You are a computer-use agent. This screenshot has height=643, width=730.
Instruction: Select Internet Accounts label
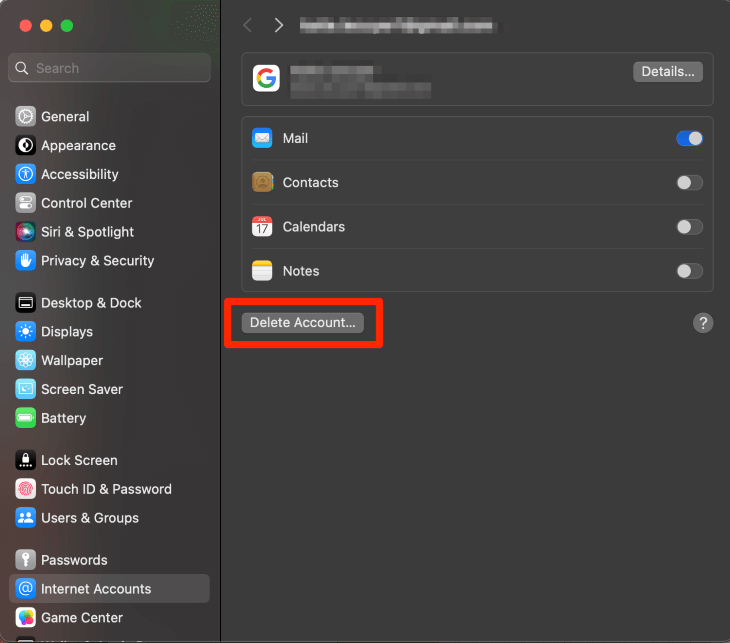(x=96, y=589)
